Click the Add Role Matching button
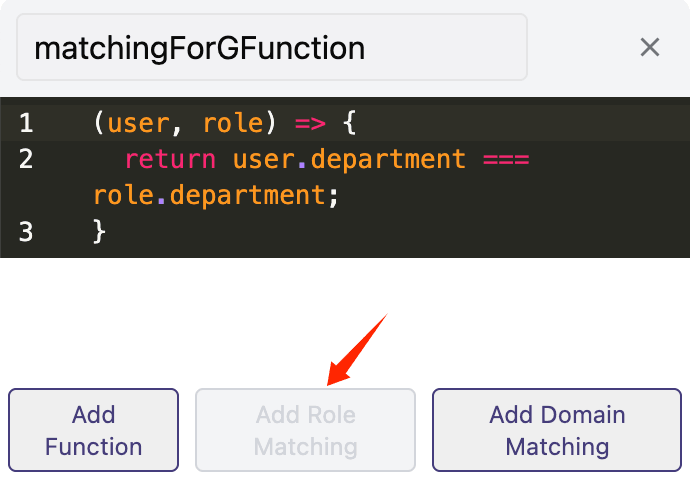Viewport: 690px width, 480px height. [305, 430]
